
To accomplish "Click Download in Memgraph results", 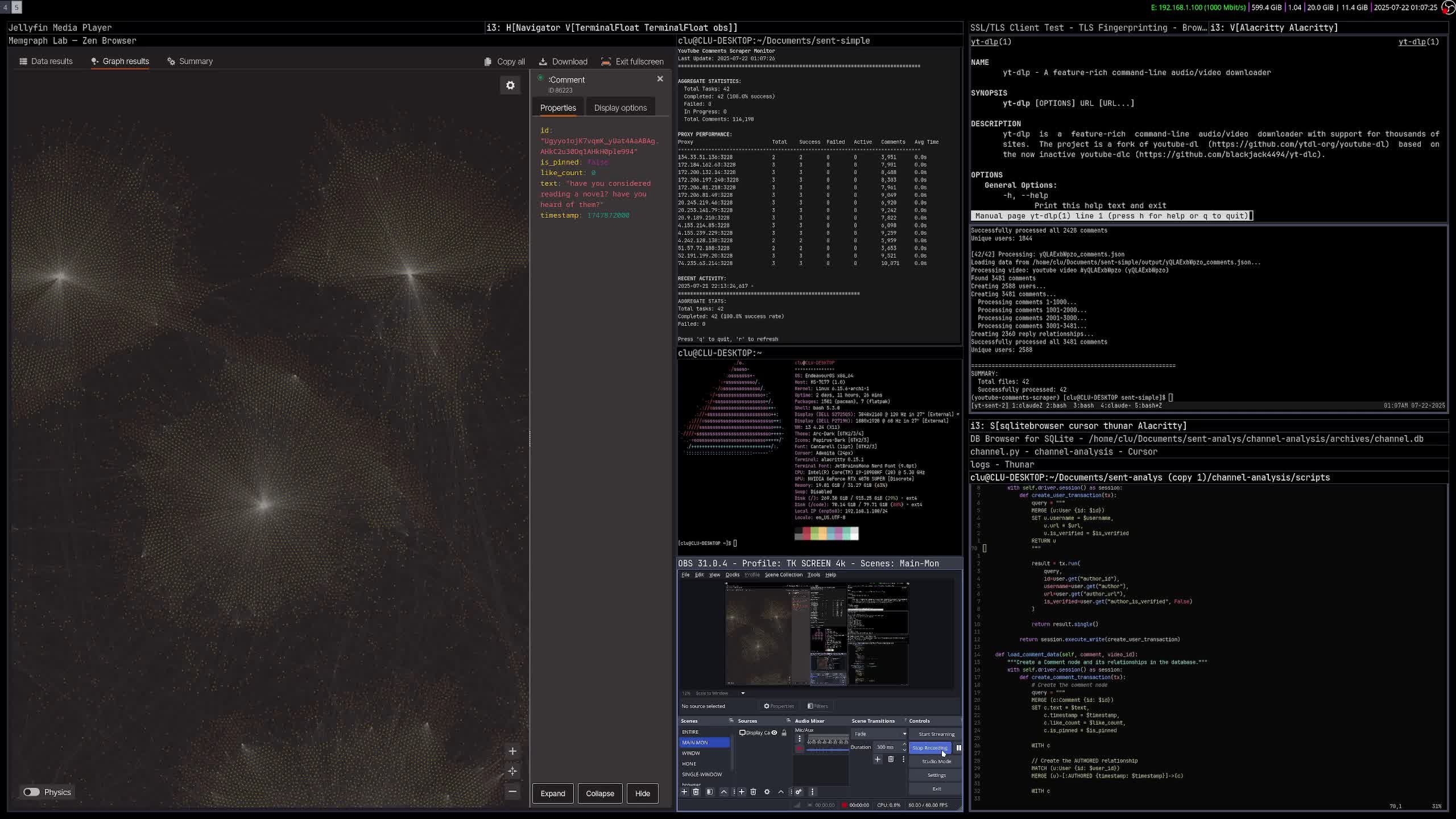I will (x=563, y=61).
